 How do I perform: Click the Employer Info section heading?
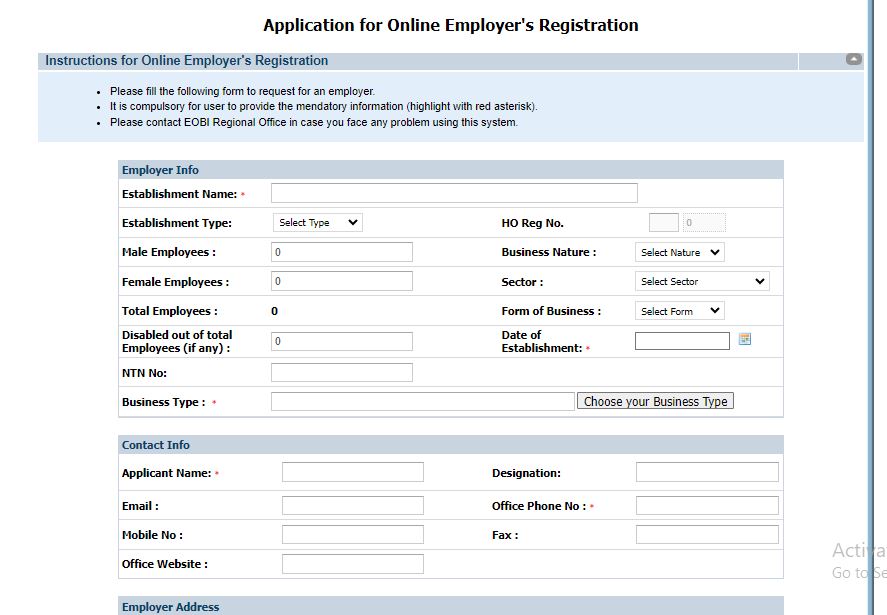click(x=160, y=170)
